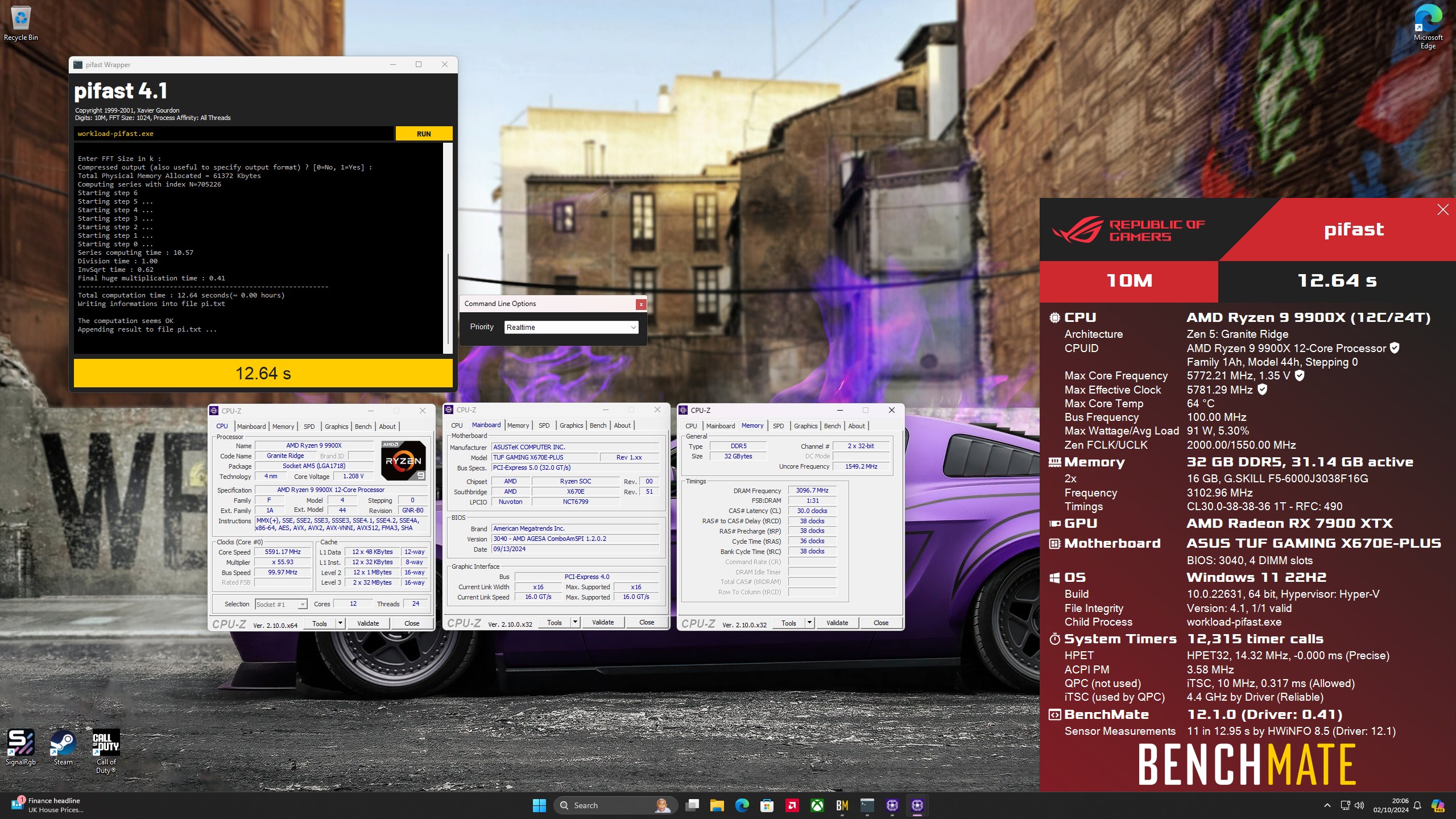Screen dimensions: 1456x819
Task: Open Graphics tab in CPU-Z Mainboard window
Action: tap(571, 425)
